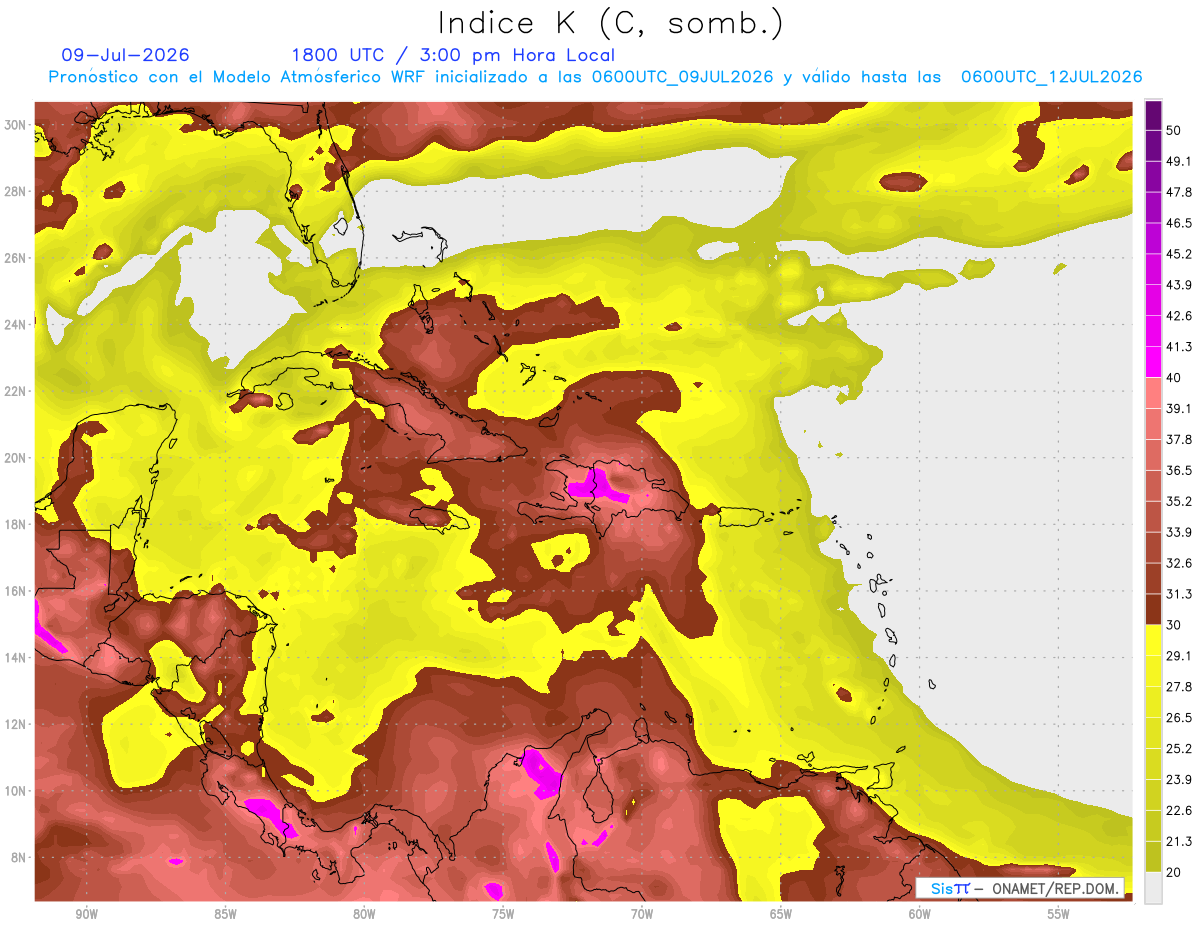This screenshot has height=927, width=1200.
Task: Click the colorbar label "27.8"
Action: (1179, 687)
